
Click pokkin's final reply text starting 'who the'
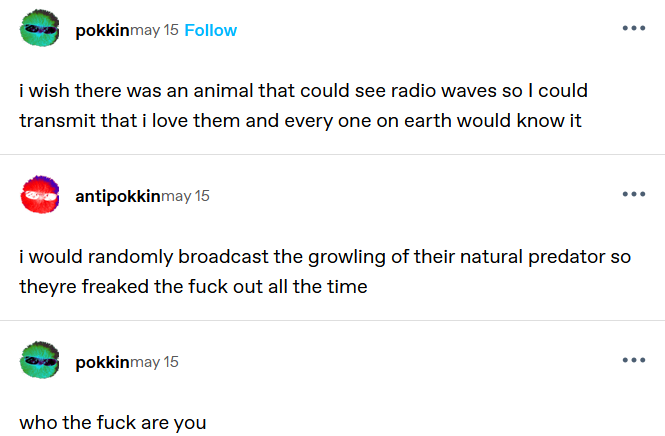pyautogui.click(x=112, y=422)
